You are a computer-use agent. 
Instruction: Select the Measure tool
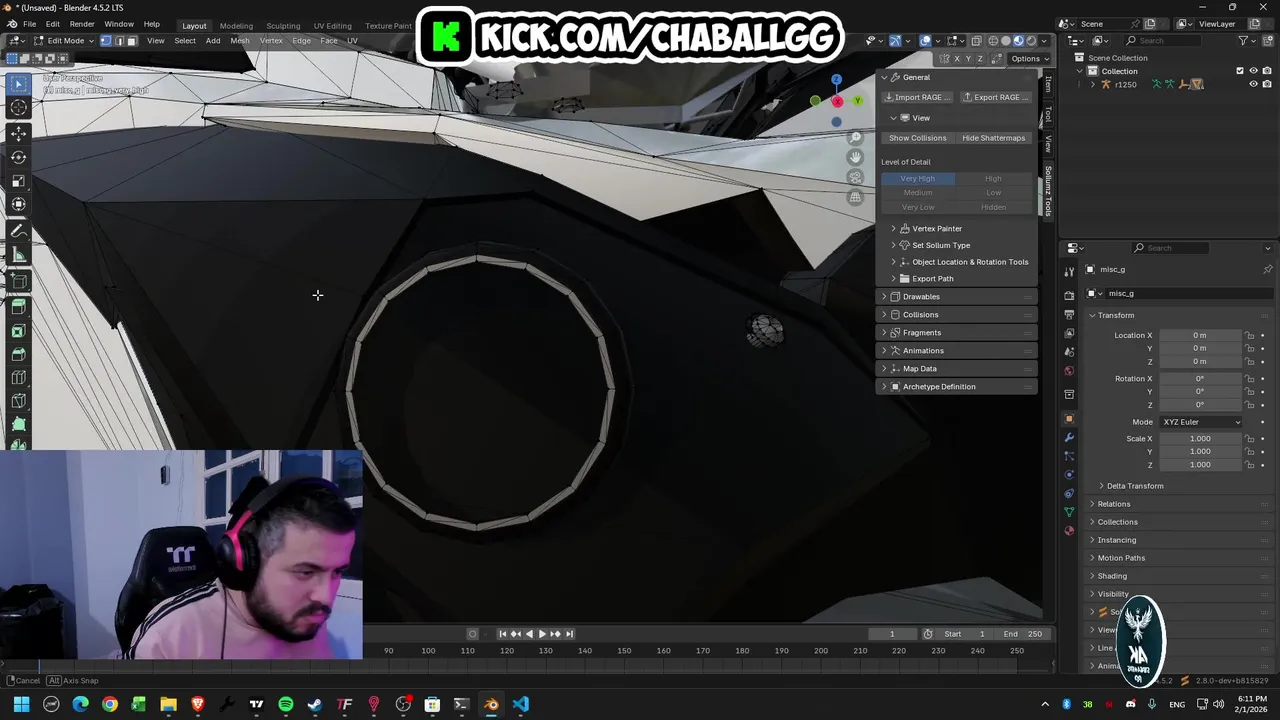pos(18,255)
